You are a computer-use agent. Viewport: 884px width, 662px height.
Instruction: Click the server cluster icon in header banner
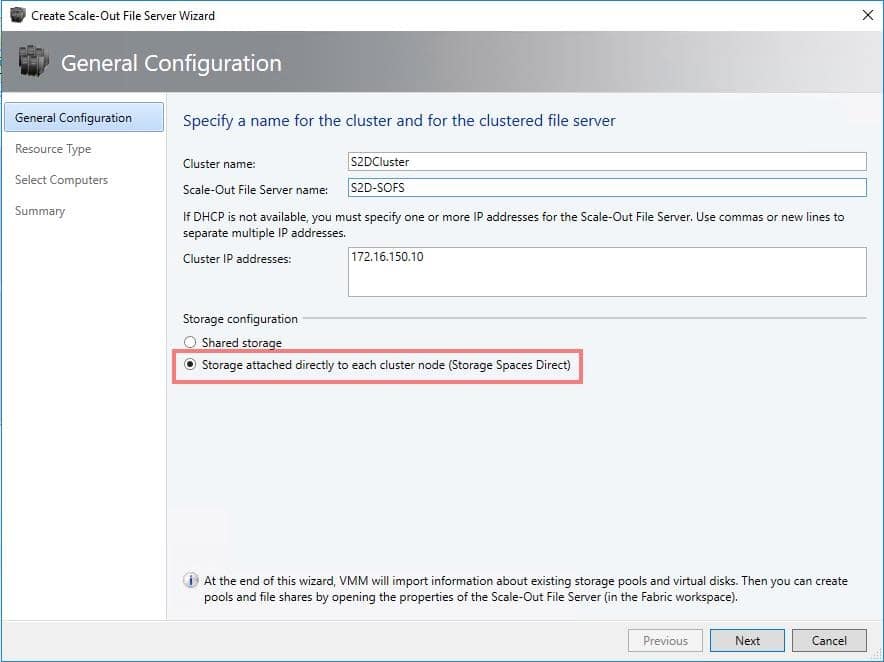coord(33,61)
